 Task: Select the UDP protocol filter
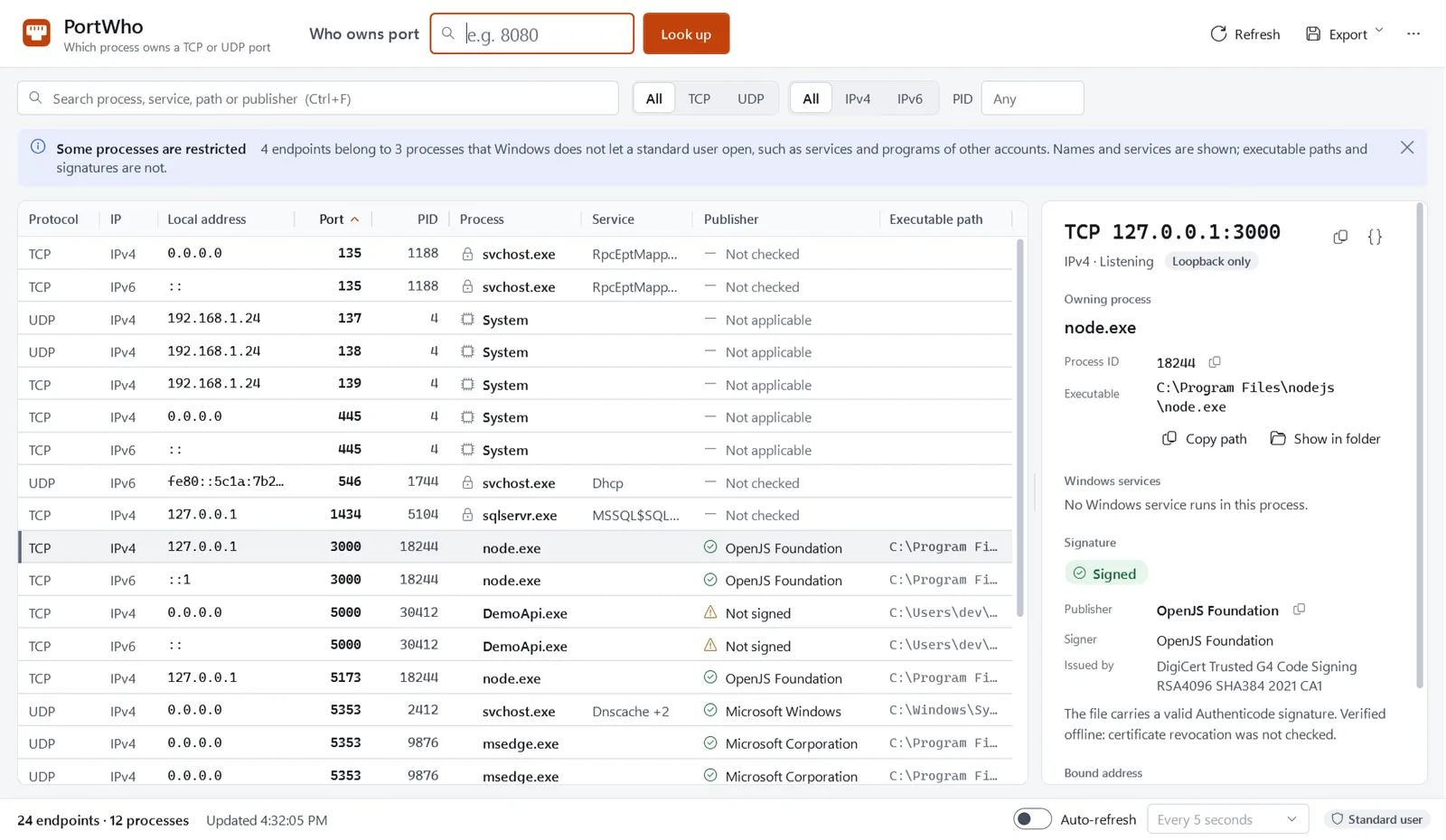750,98
